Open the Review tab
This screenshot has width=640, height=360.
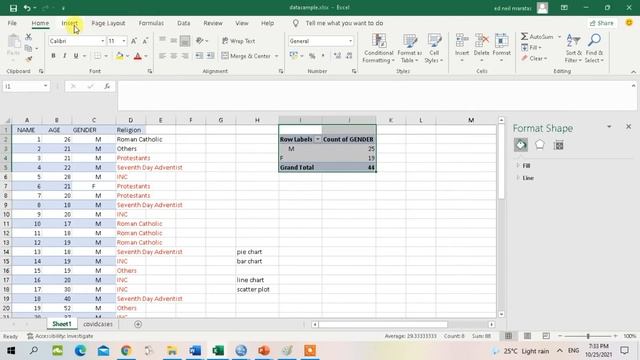213,23
